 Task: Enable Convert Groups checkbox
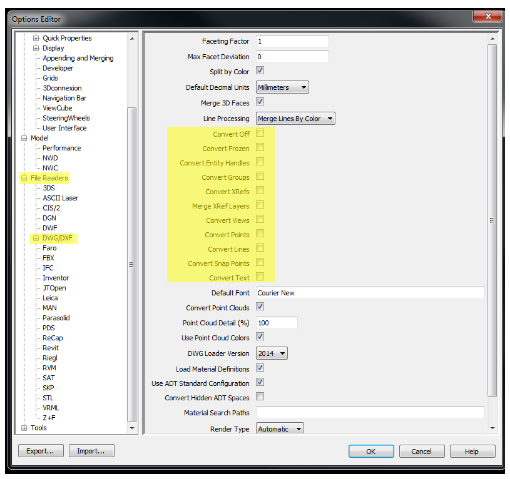[260, 176]
